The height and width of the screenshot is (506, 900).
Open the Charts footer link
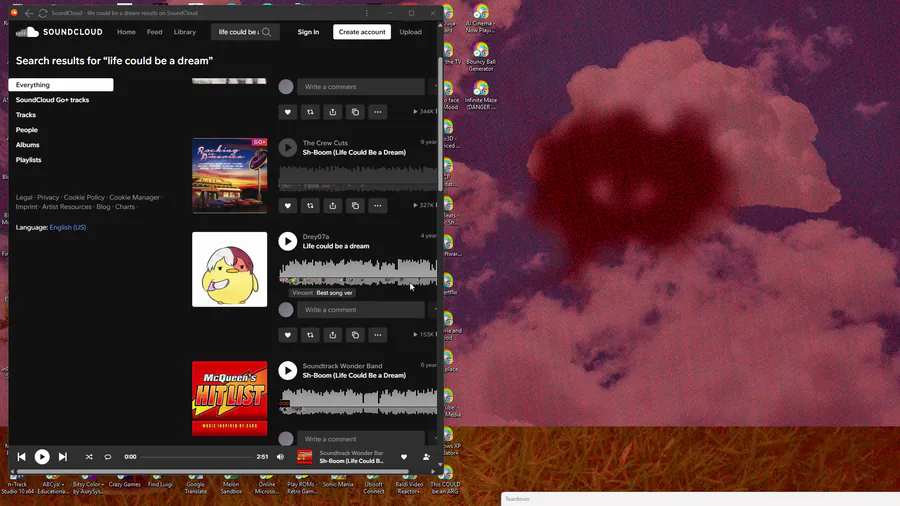click(x=125, y=207)
